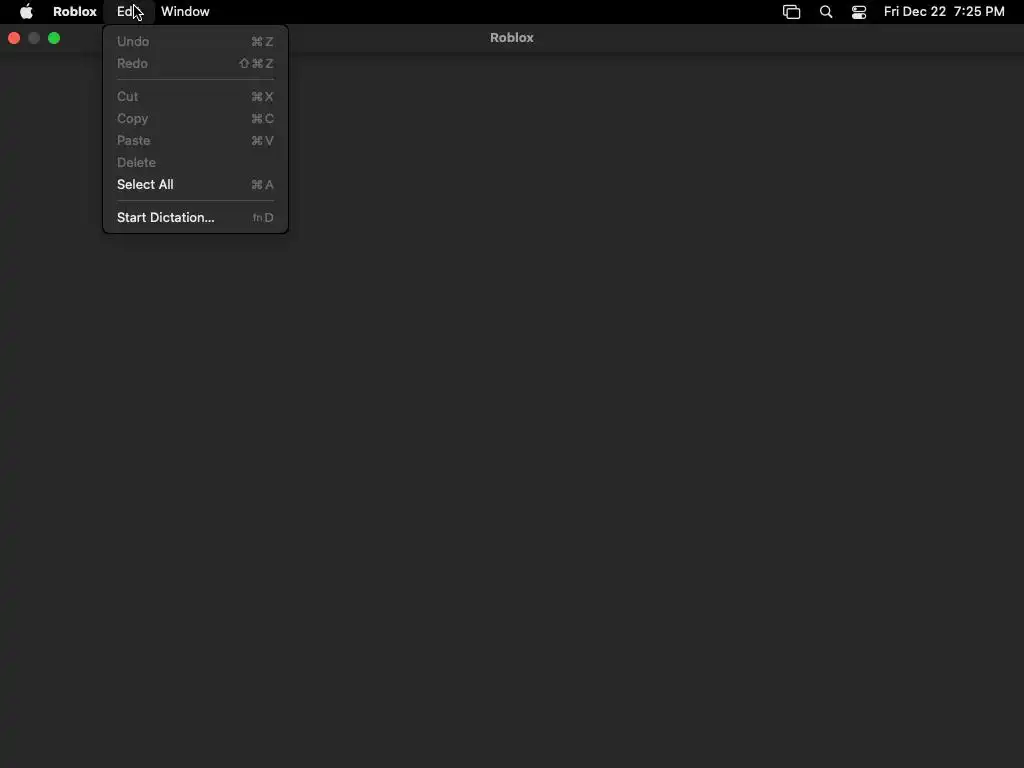Start Dictation from Edit menu
1024x768 pixels.
195,217
